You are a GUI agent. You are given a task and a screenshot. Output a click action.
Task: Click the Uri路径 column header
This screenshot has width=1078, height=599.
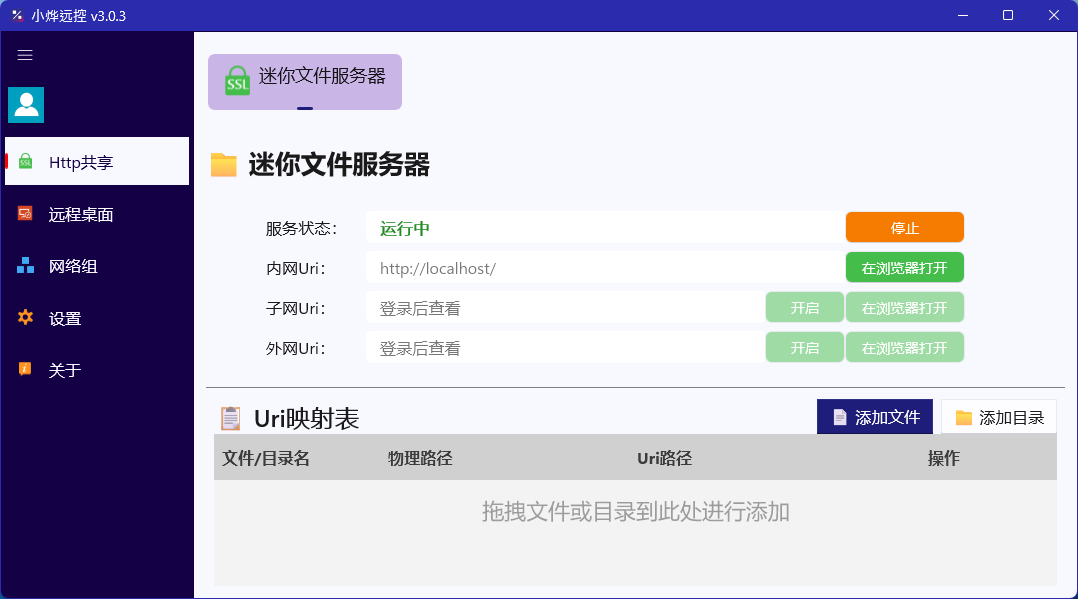tap(664, 458)
